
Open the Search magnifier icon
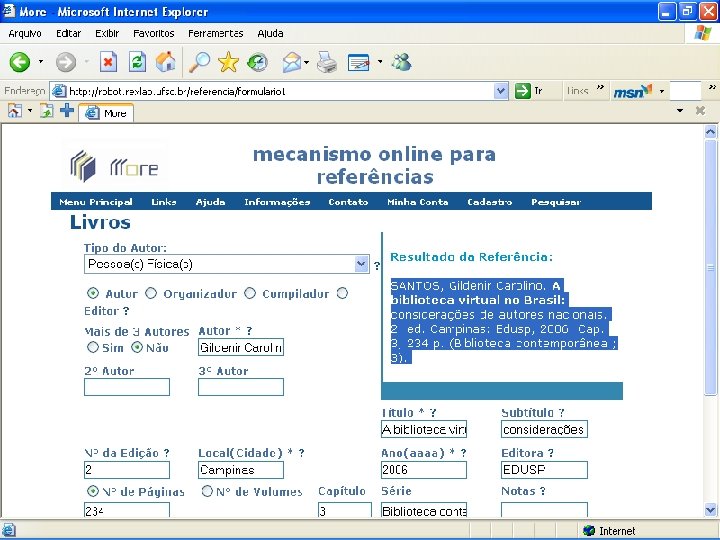tap(199, 62)
